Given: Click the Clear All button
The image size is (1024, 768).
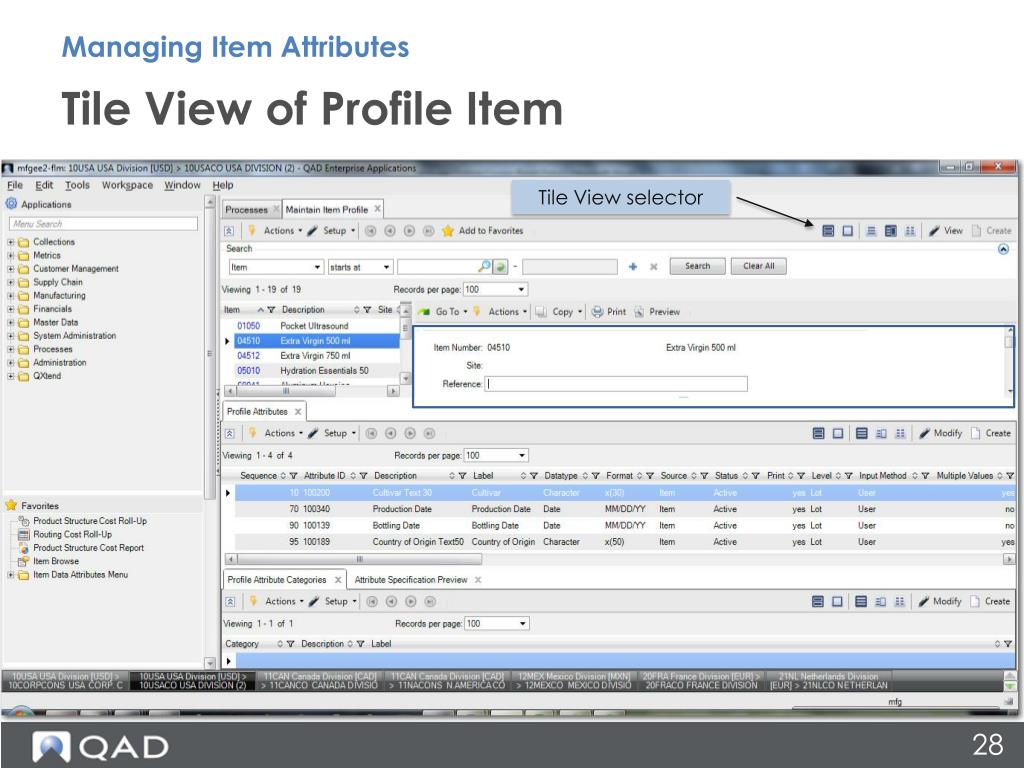Looking at the screenshot, I should 758,266.
